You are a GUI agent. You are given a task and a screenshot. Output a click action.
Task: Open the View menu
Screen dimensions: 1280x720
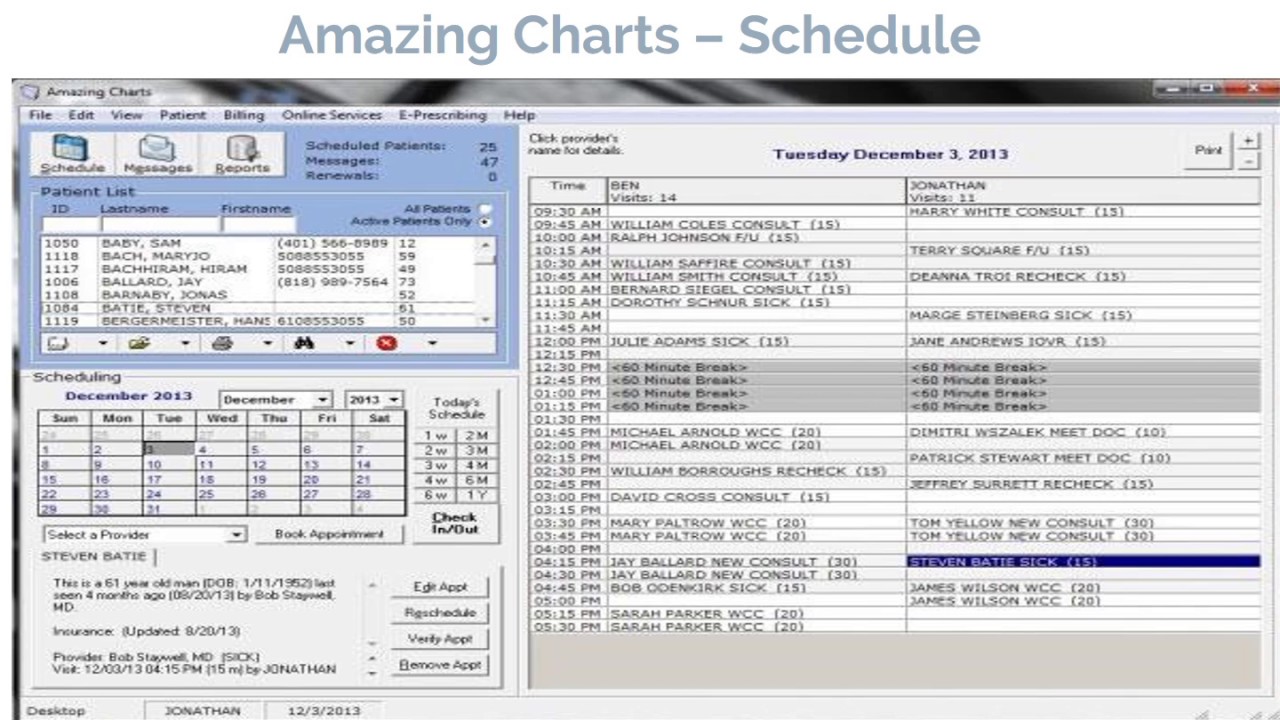coord(127,115)
